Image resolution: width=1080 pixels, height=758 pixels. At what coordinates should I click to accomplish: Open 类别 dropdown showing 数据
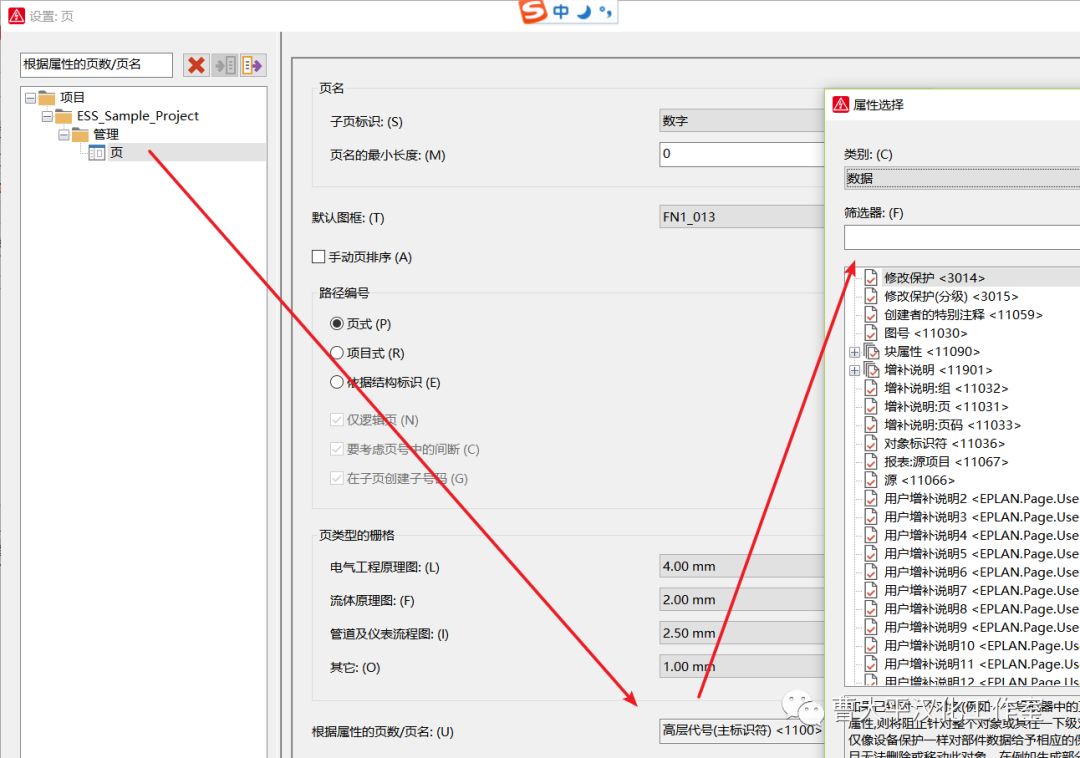click(x=962, y=178)
